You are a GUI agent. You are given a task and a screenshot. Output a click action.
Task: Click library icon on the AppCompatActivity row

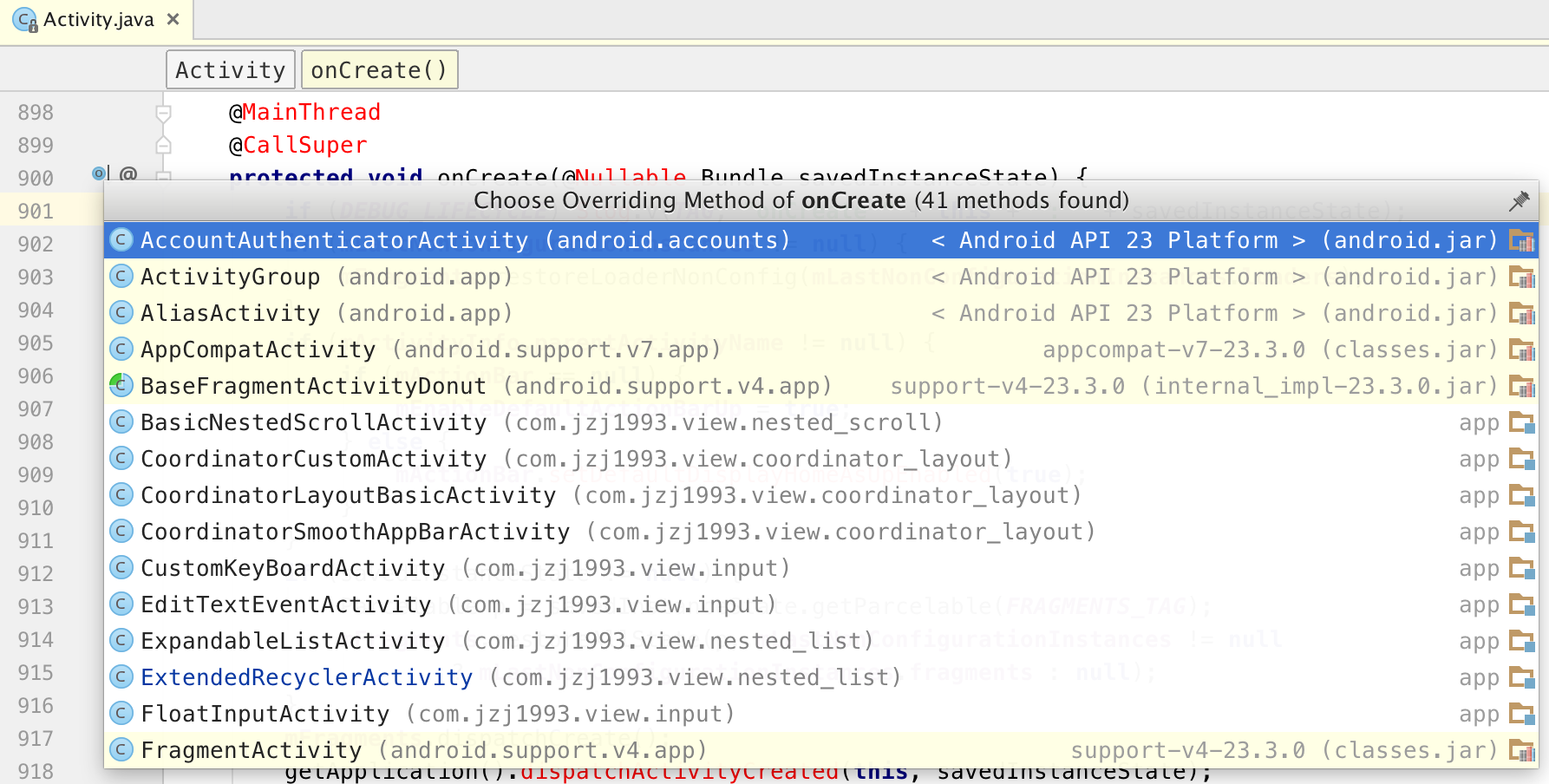pos(1521,350)
